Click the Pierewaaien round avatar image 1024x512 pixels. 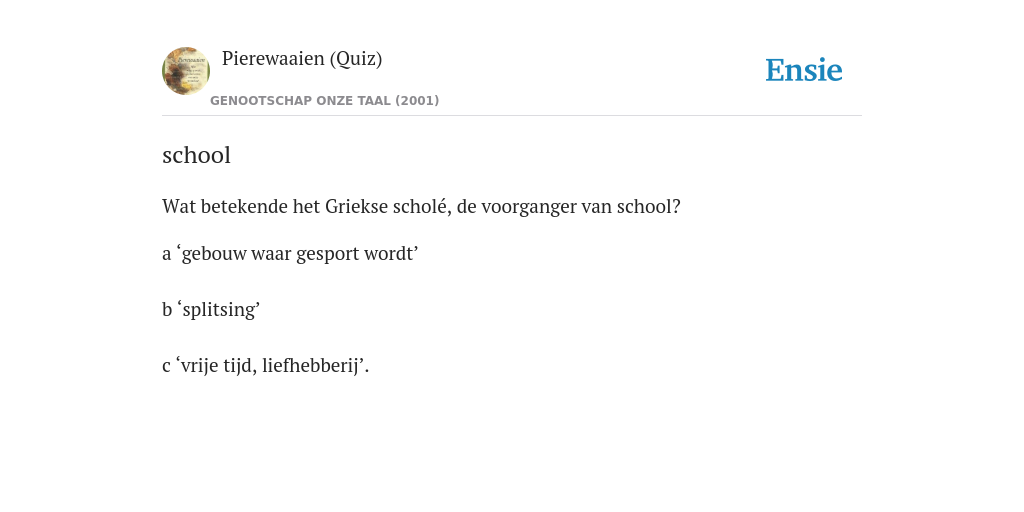click(186, 71)
